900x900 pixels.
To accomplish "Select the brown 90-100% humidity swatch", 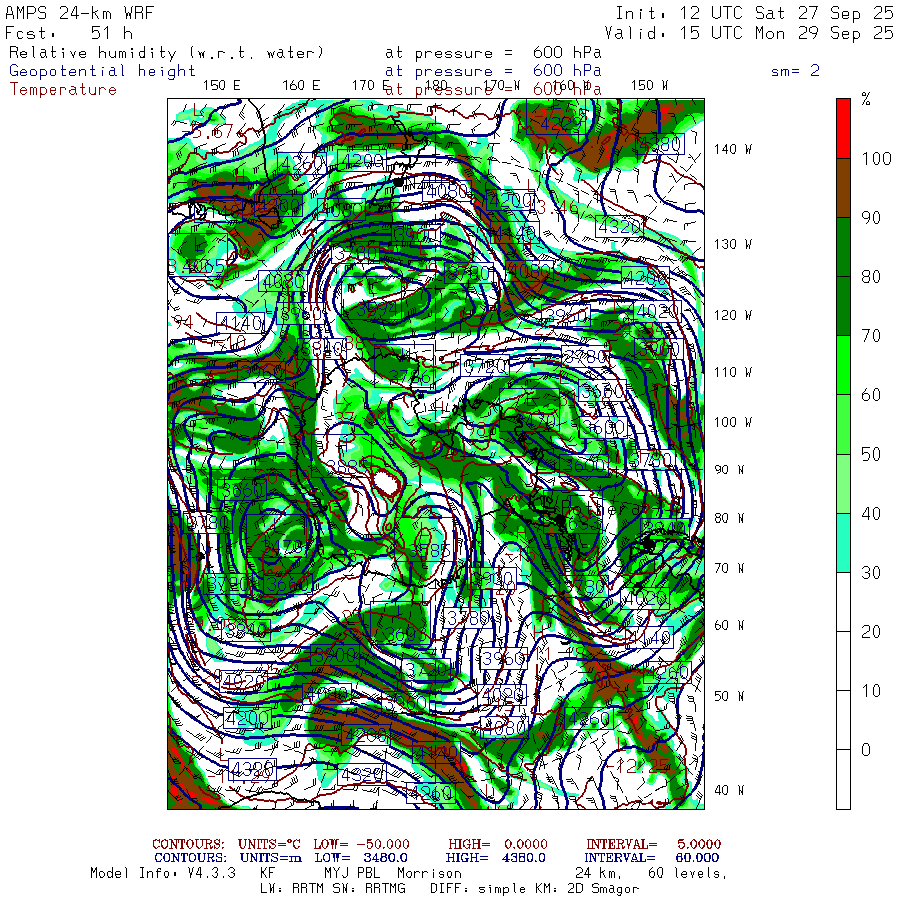I will coord(843,187).
